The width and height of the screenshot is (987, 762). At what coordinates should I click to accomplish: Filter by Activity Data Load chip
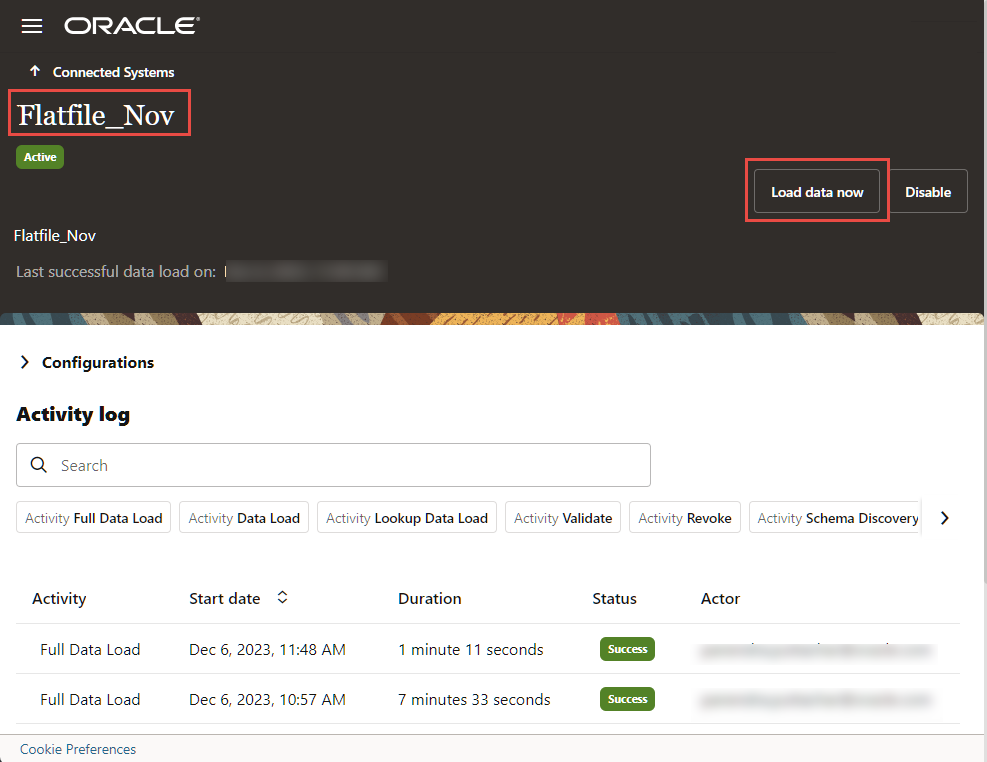tap(244, 517)
